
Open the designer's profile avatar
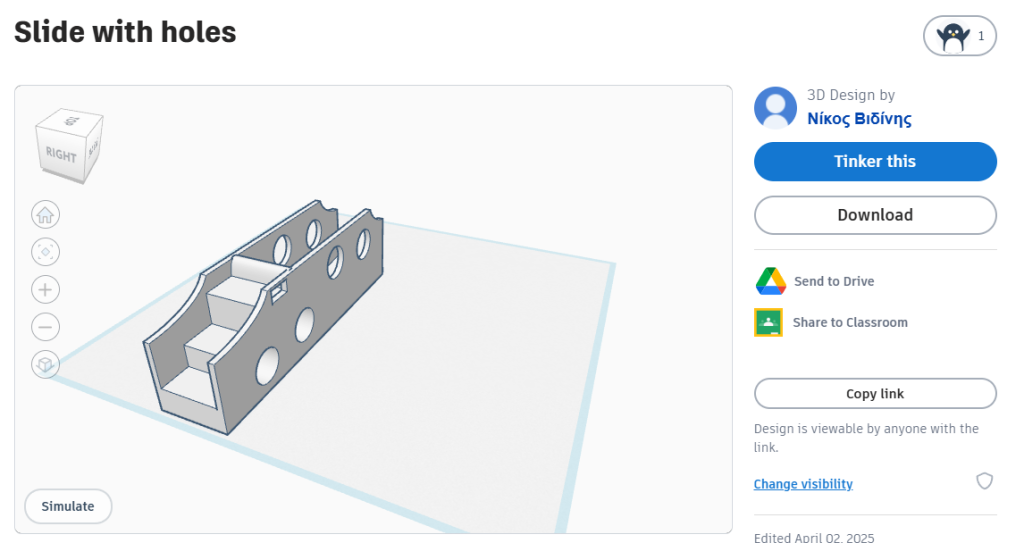point(775,107)
